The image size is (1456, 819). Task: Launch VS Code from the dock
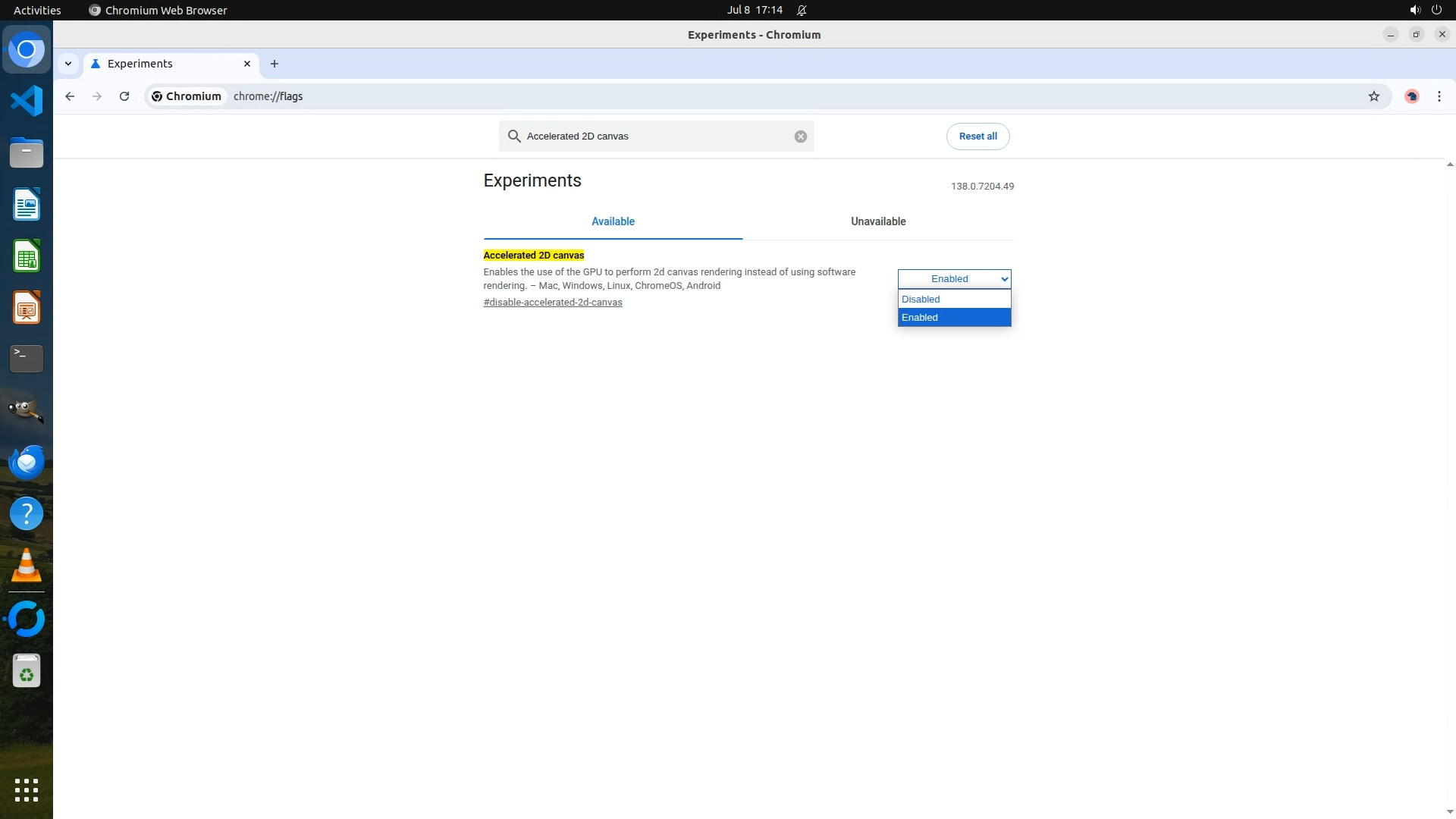pyautogui.click(x=27, y=101)
